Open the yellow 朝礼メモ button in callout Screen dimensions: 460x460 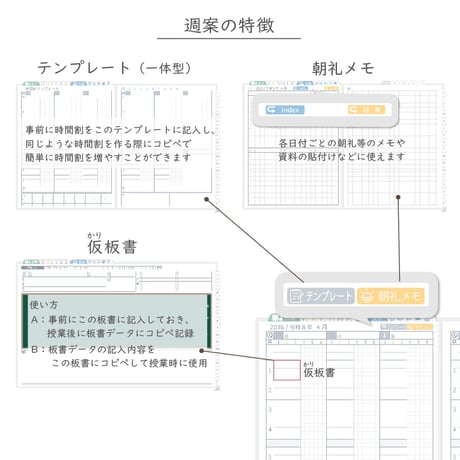(x=391, y=296)
